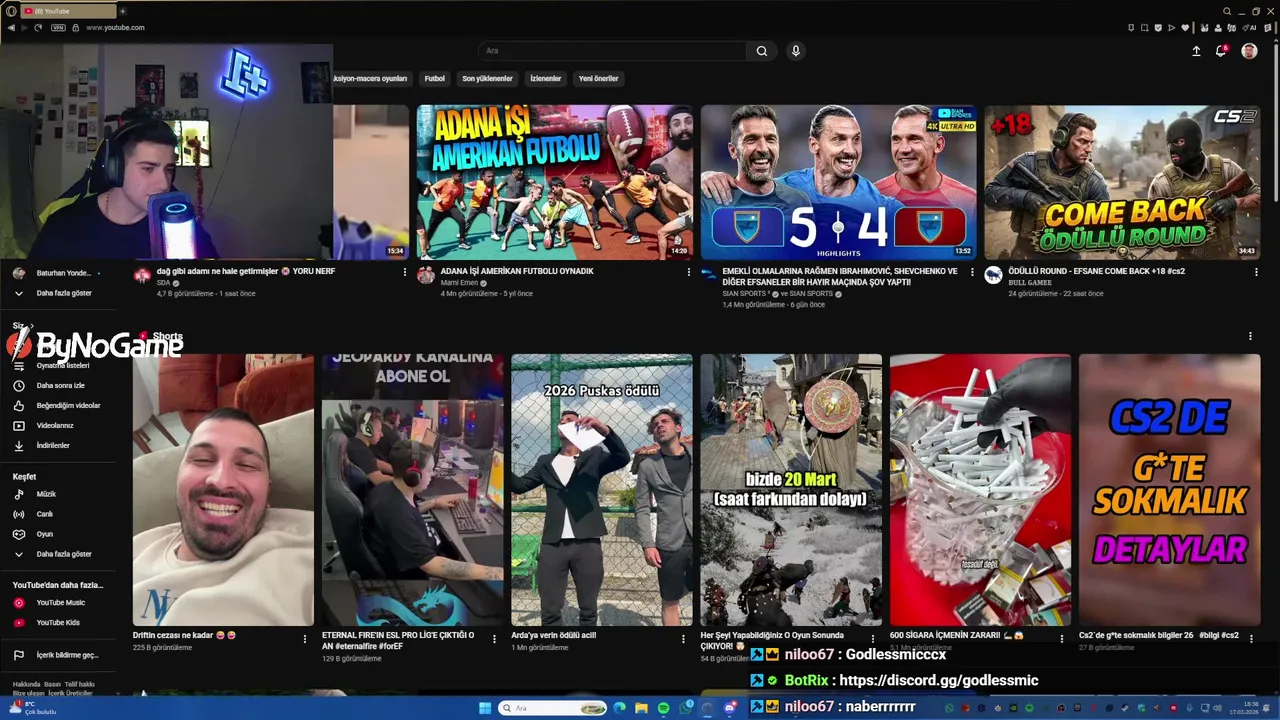Viewport: 1280px width, 720px height.
Task: Open the notifications bell
Action: coord(1221,51)
